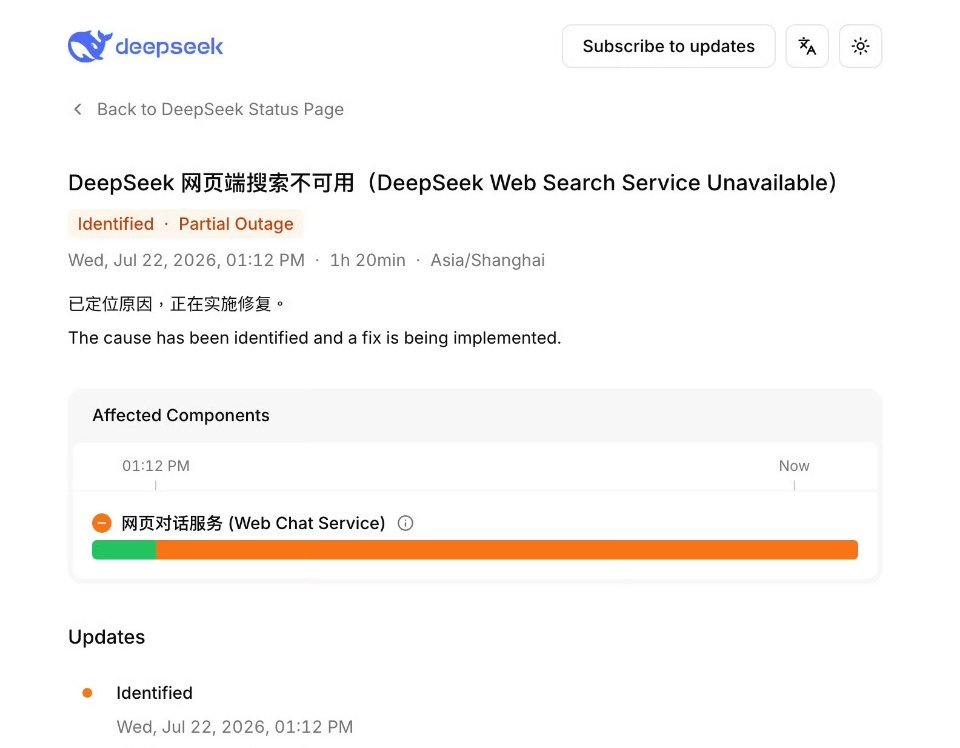The width and height of the screenshot is (960, 748).
Task: Click the incident title heading
Action: (x=452, y=182)
